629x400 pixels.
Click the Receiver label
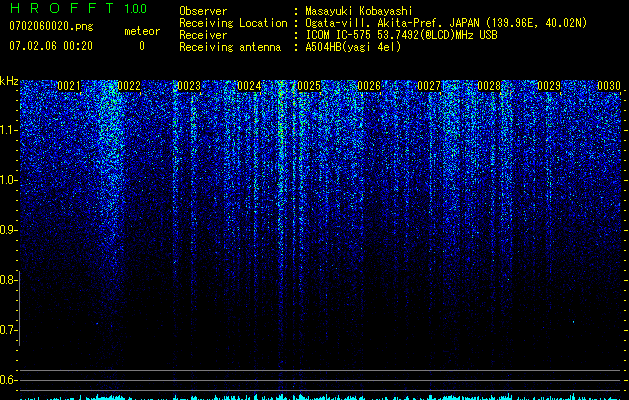pyautogui.click(x=203, y=35)
